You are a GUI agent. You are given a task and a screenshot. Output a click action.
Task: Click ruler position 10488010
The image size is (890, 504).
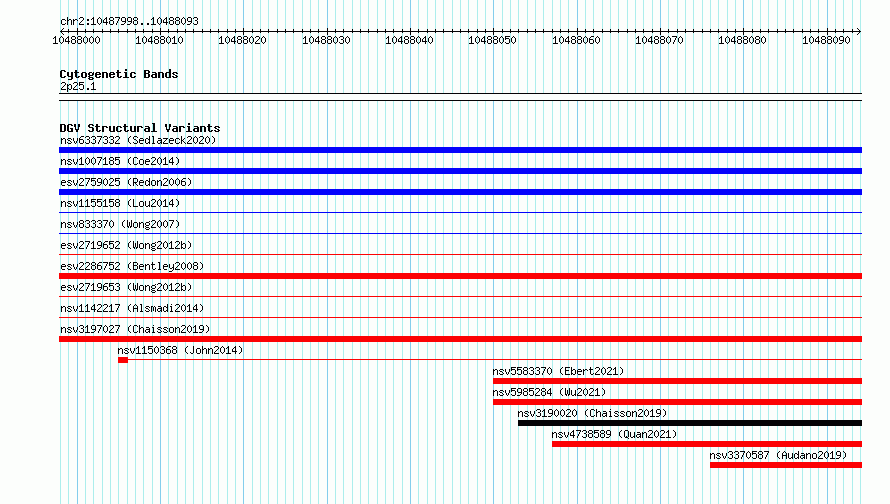pos(159,40)
